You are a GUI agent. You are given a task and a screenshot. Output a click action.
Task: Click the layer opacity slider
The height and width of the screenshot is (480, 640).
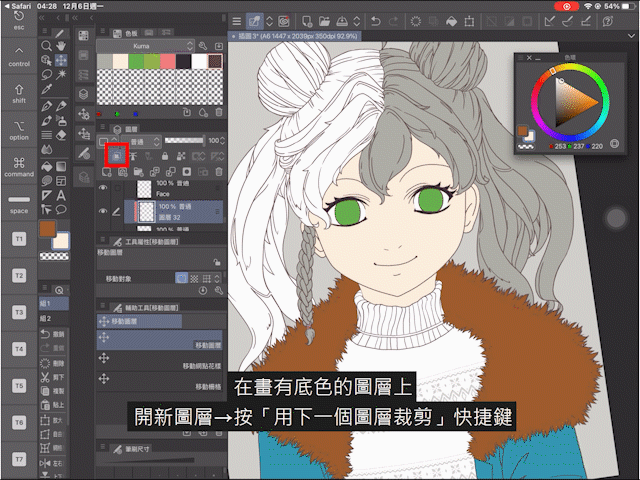[x=184, y=141]
